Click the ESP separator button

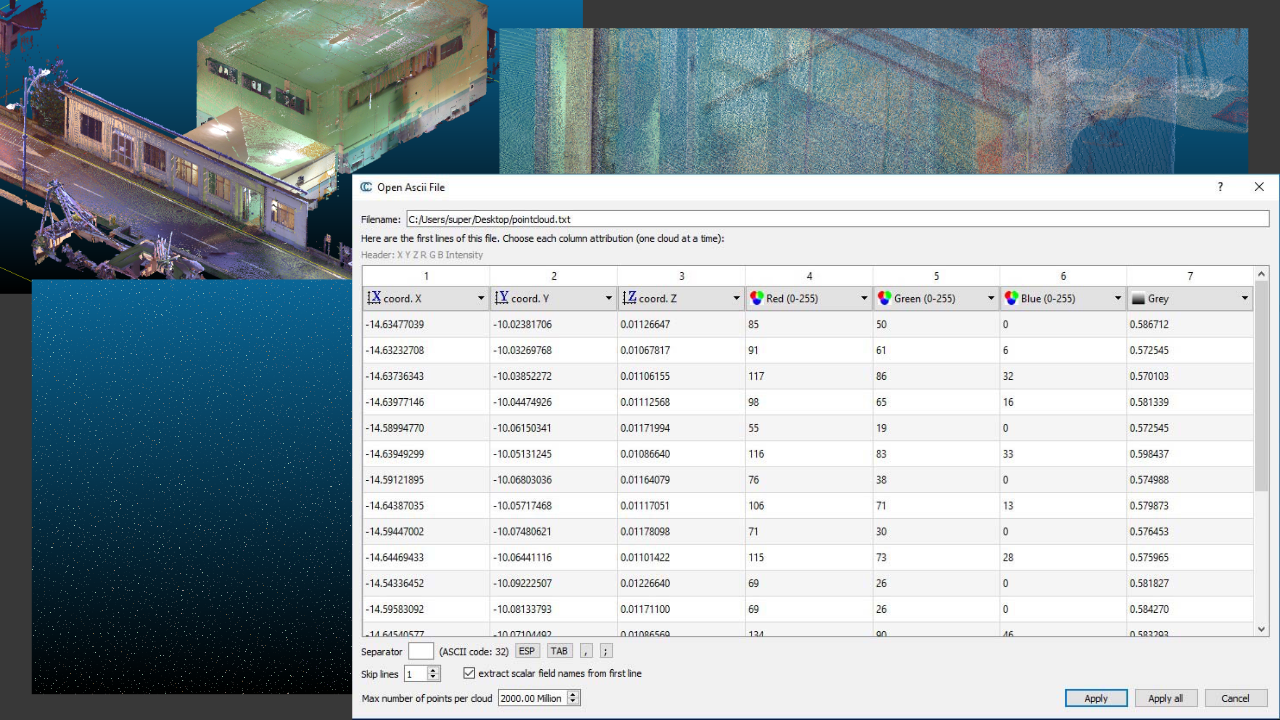[527, 651]
